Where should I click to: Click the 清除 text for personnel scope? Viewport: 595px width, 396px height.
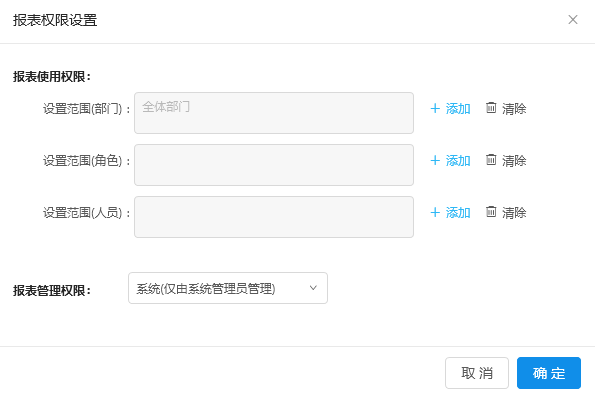click(514, 213)
